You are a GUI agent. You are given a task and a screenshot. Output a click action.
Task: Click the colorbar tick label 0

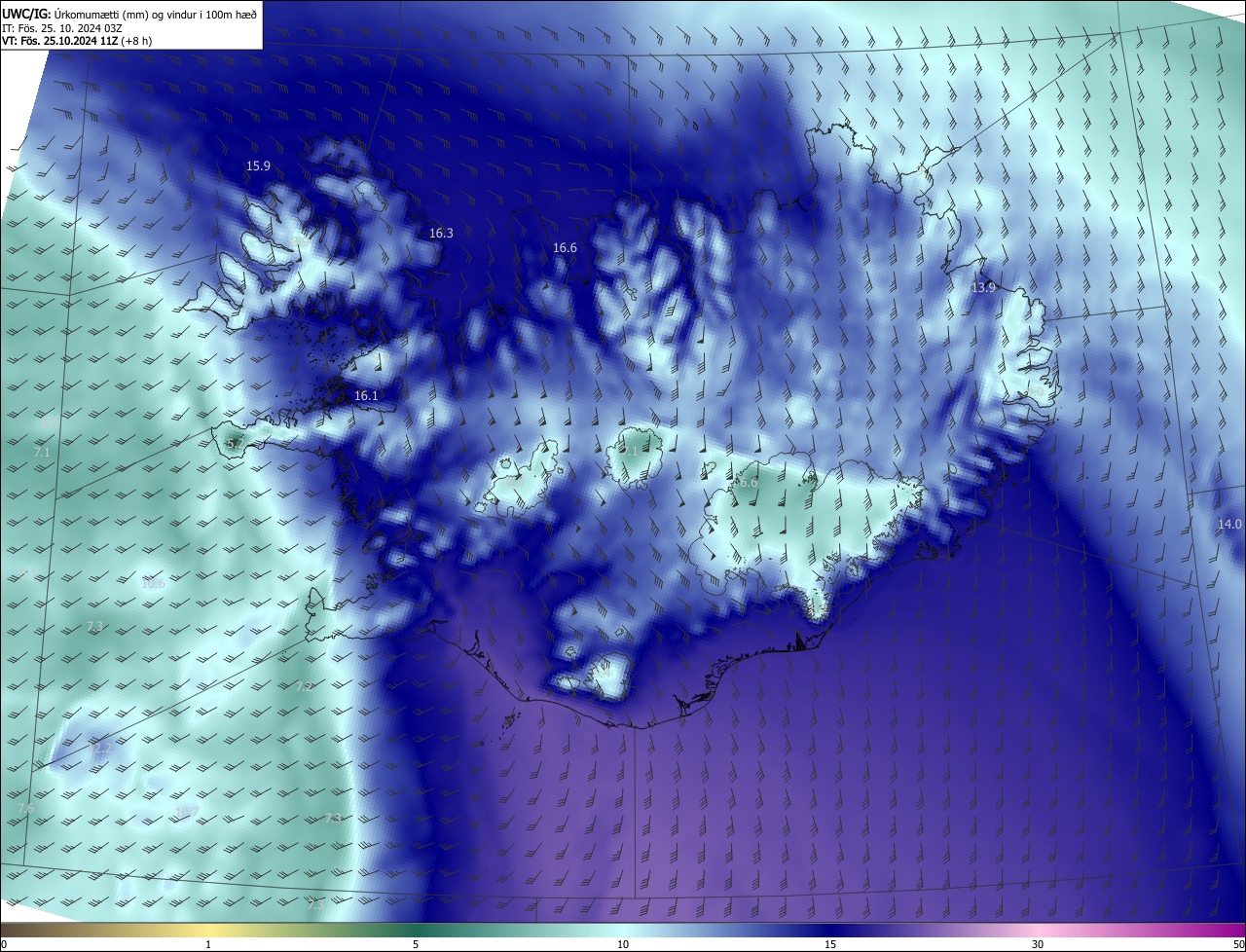point(4,944)
